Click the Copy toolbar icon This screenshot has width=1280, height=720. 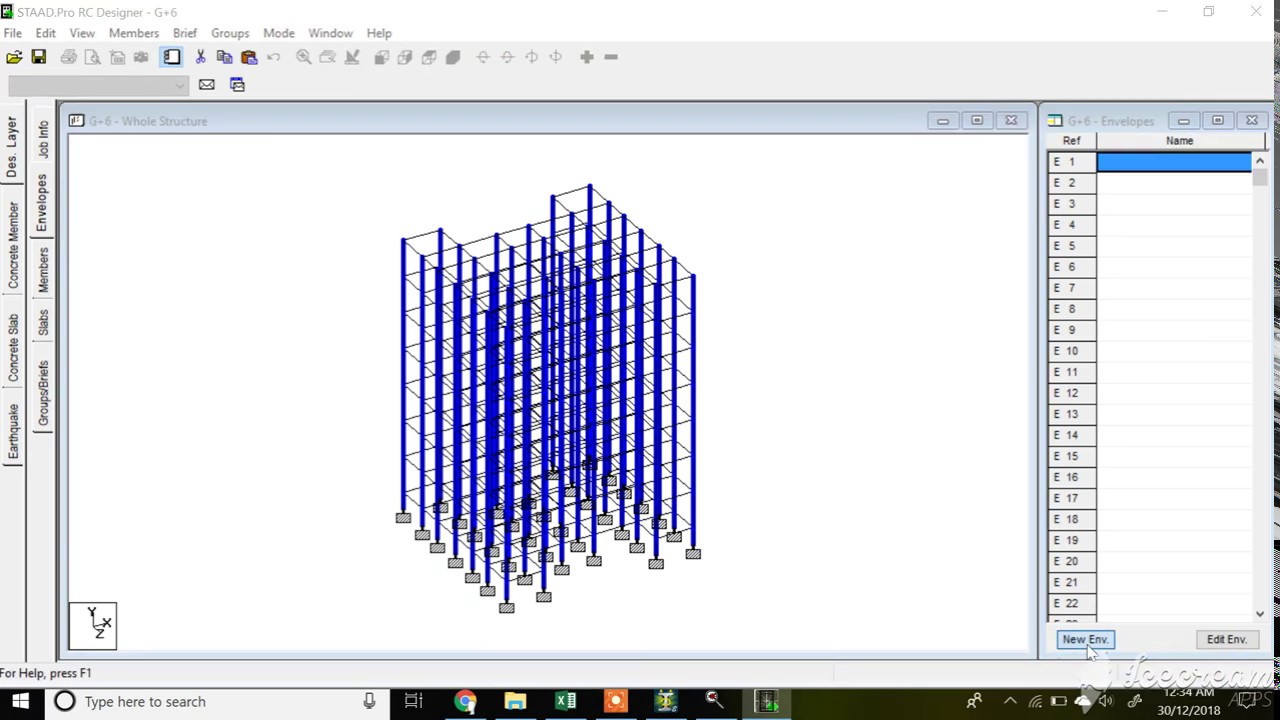[x=225, y=57]
